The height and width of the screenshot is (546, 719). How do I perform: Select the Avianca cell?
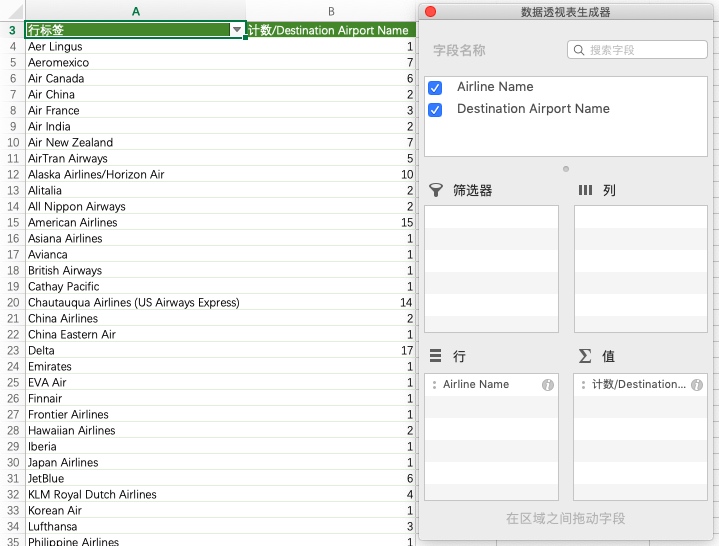(x=136, y=254)
